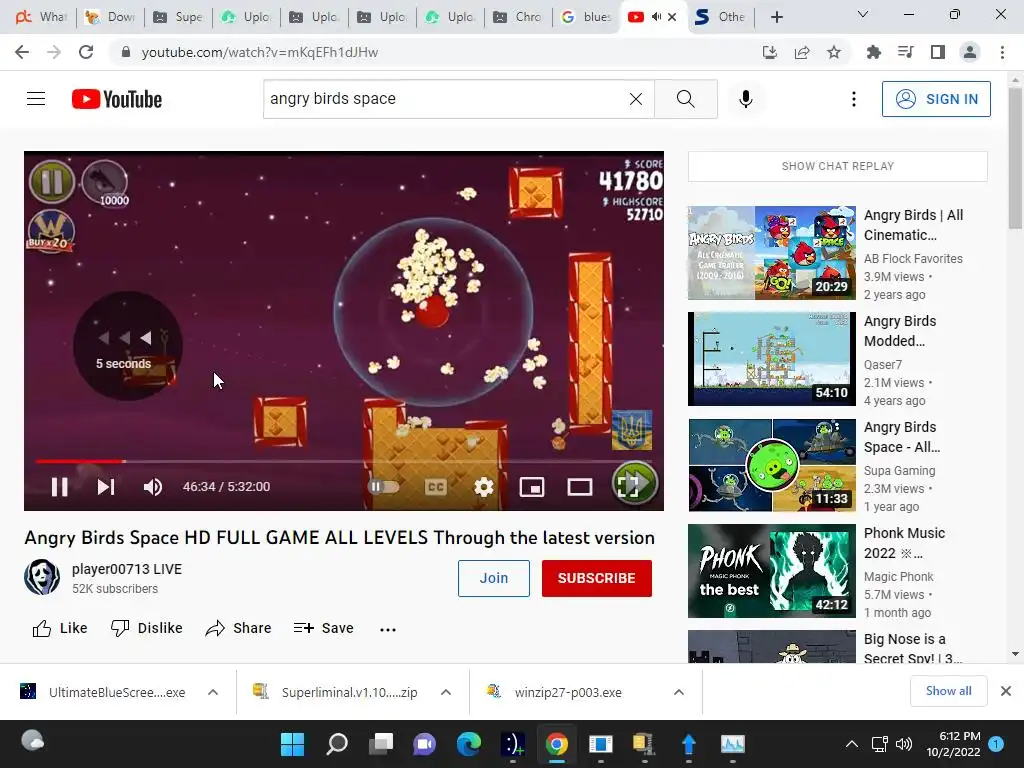Go to the YouTube home logo
The height and width of the screenshot is (768, 1024).
pyautogui.click(x=117, y=99)
